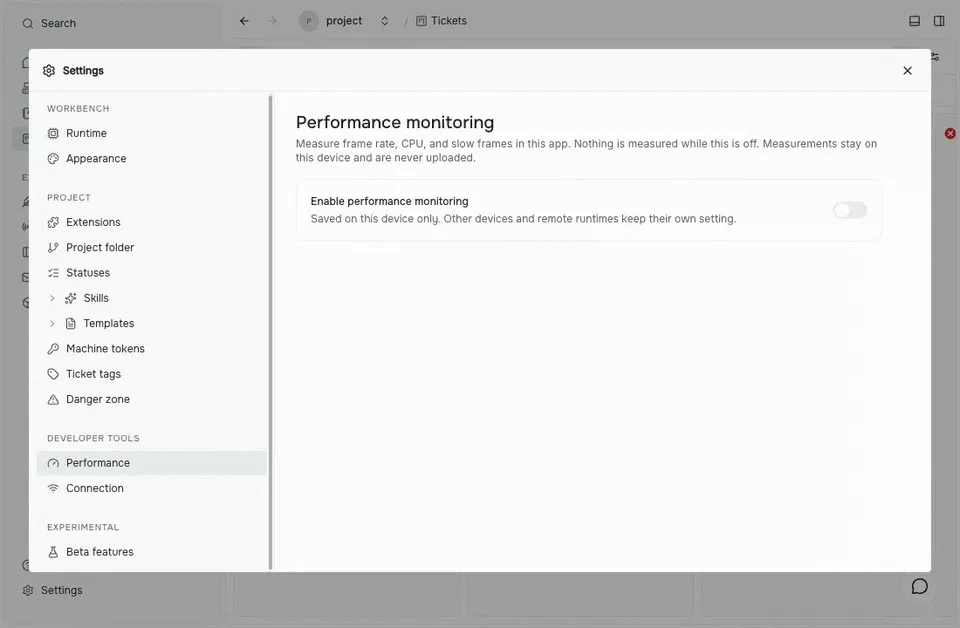The image size is (960, 628).
Task: Open the Tickets breadcrumb
Action: (x=441, y=21)
